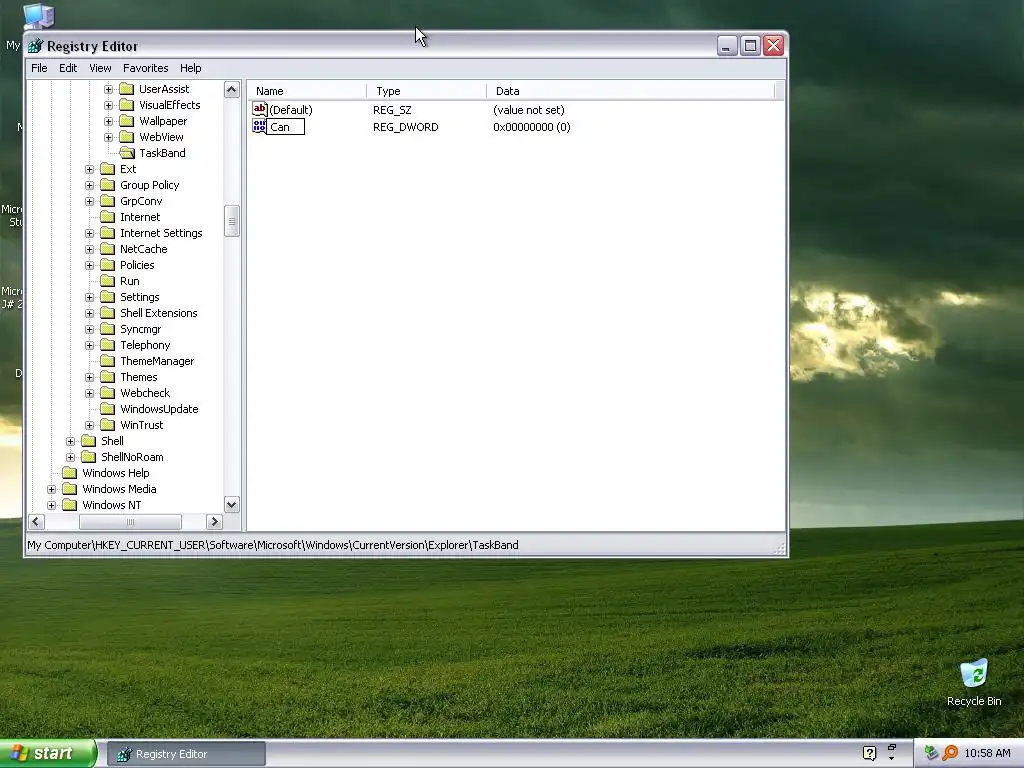The height and width of the screenshot is (768, 1024).
Task: Sort values by the Type column header
Action: pos(426,91)
